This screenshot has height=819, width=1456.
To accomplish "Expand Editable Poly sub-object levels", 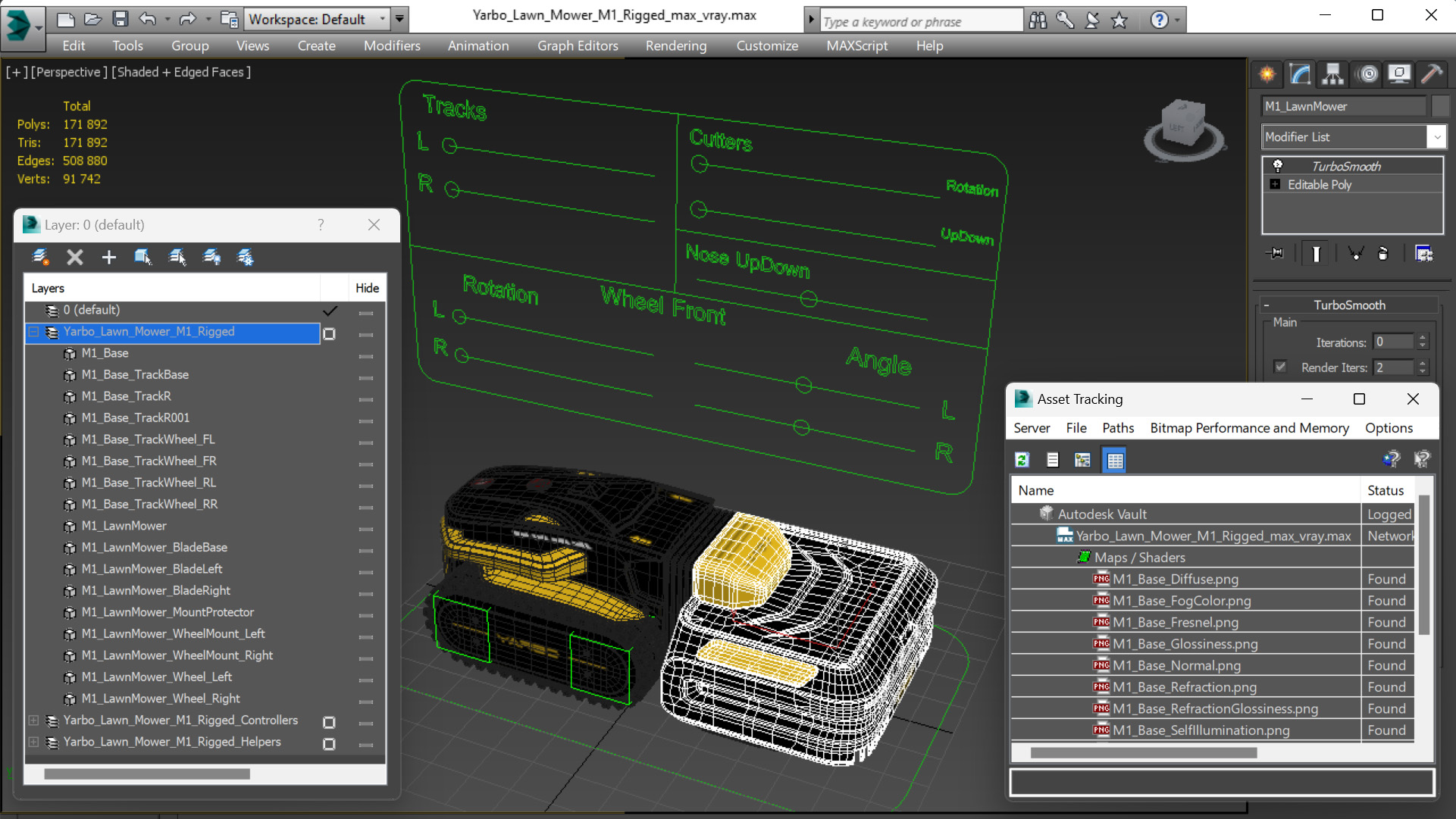I will coord(1275,184).
